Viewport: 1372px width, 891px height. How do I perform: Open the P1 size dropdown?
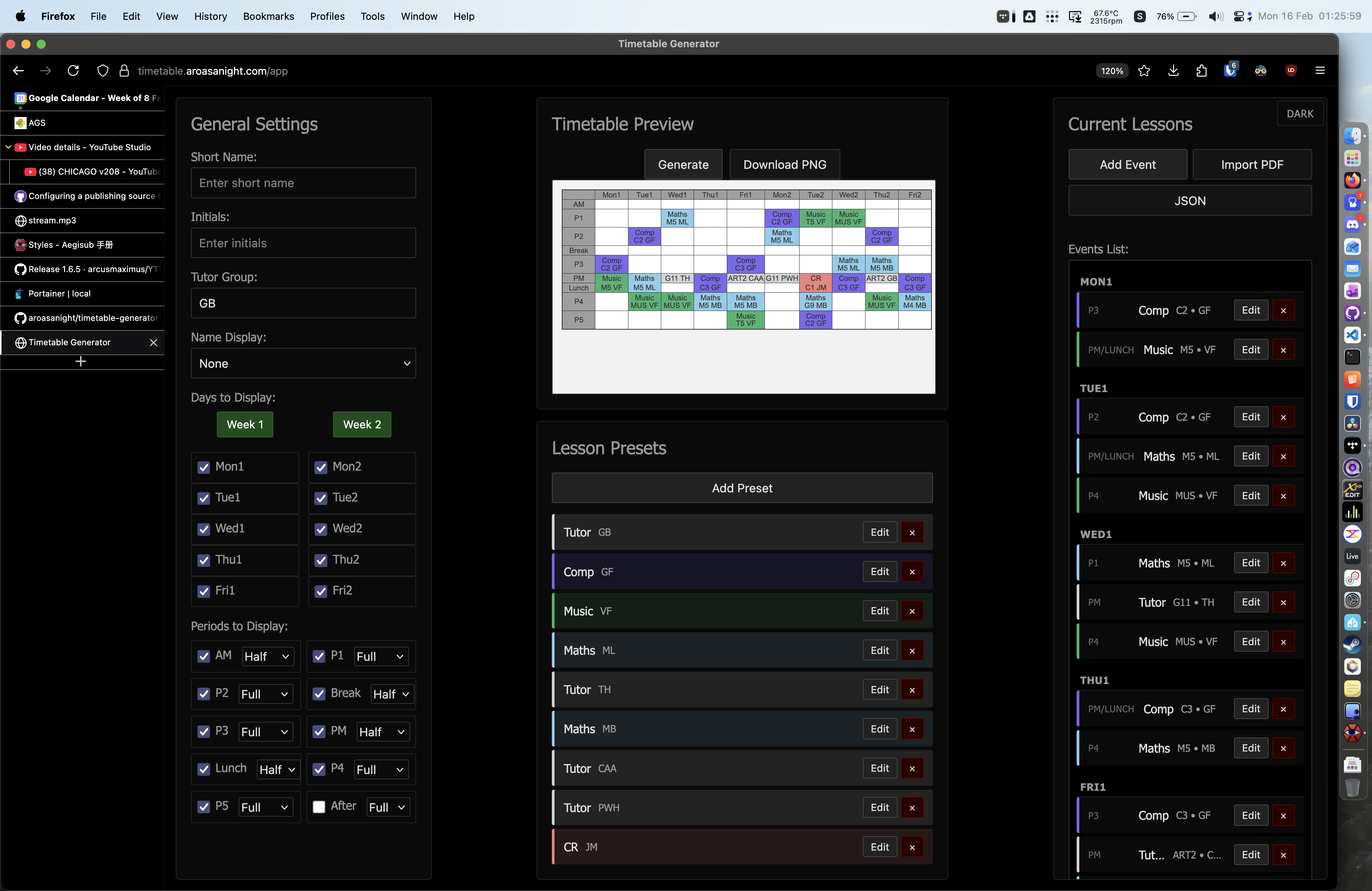pyautogui.click(x=381, y=656)
